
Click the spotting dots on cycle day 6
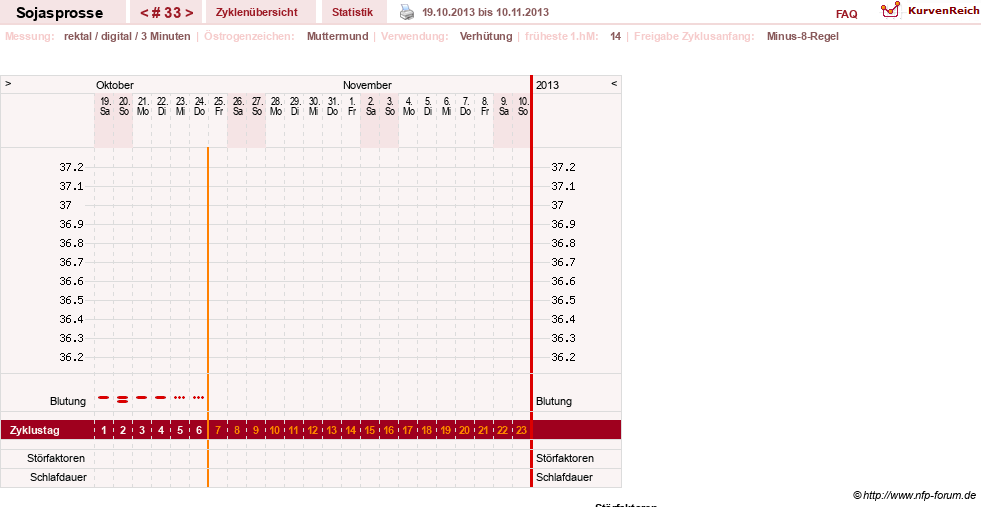(198, 397)
